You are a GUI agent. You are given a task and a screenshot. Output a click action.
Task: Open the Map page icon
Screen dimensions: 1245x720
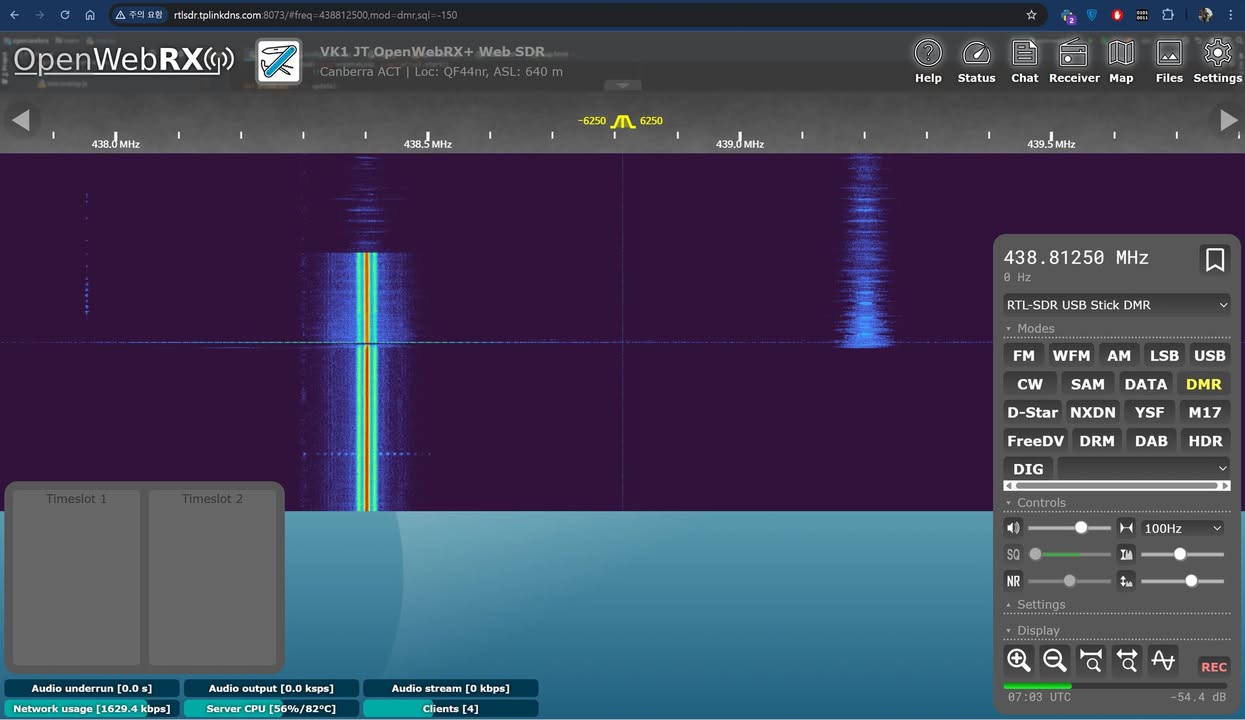pyautogui.click(x=1120, y=59)
